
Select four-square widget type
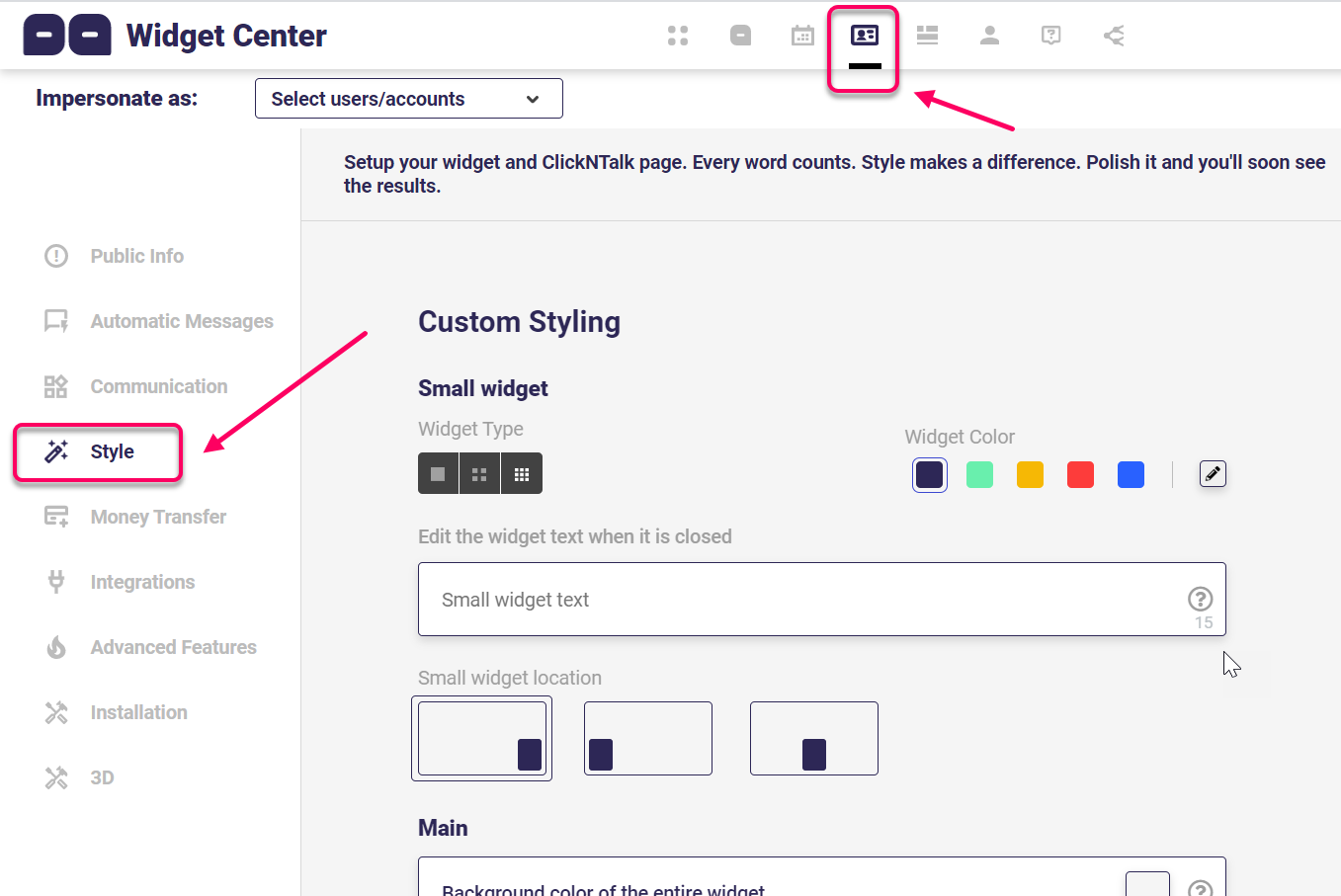coord(479,474)
